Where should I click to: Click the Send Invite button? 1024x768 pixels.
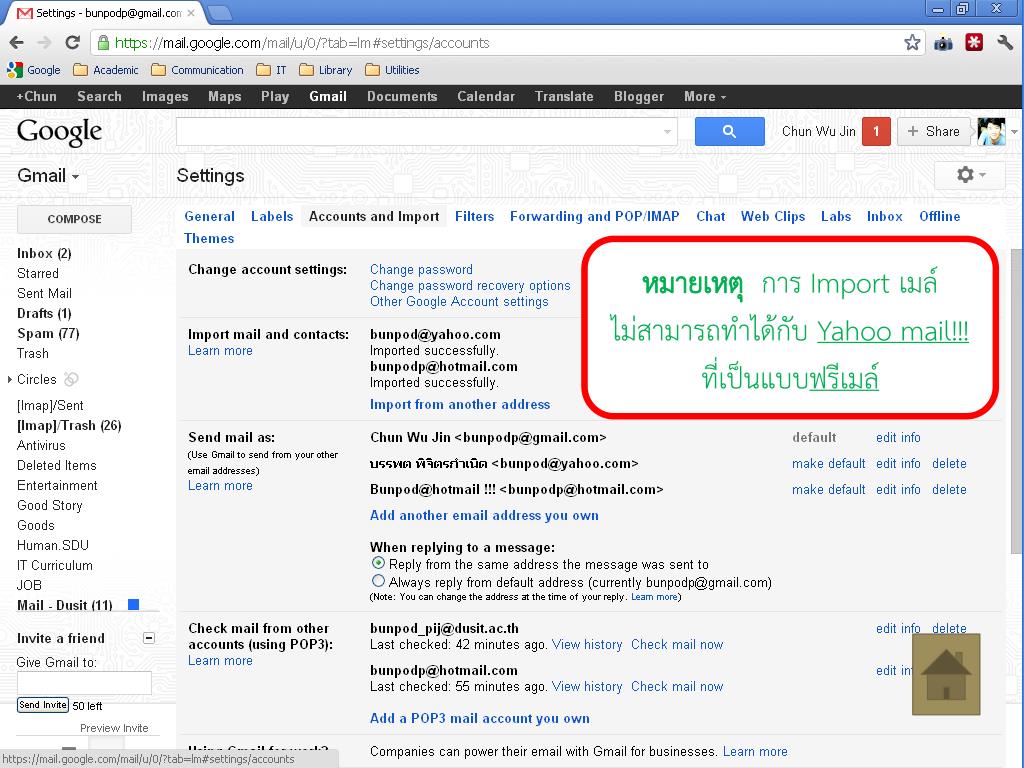[42, 705]
